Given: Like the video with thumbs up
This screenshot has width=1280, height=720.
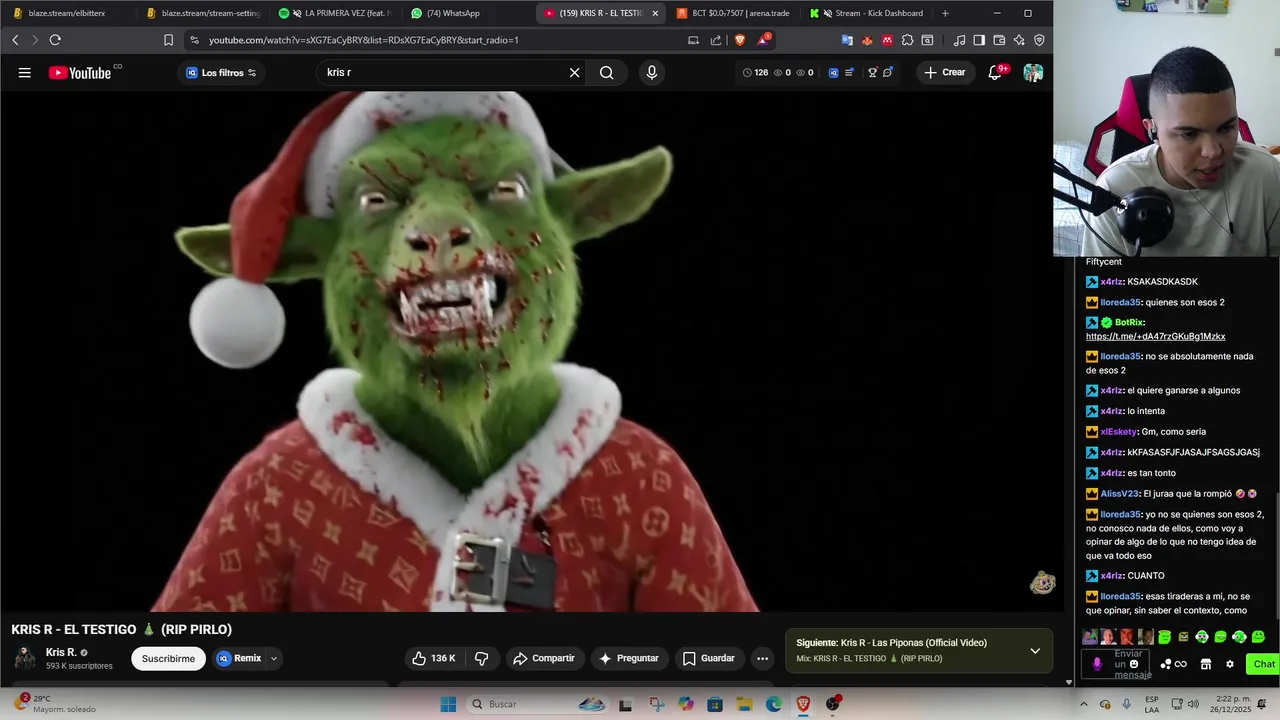Looking at the screenshot, I should coord(434,658).
